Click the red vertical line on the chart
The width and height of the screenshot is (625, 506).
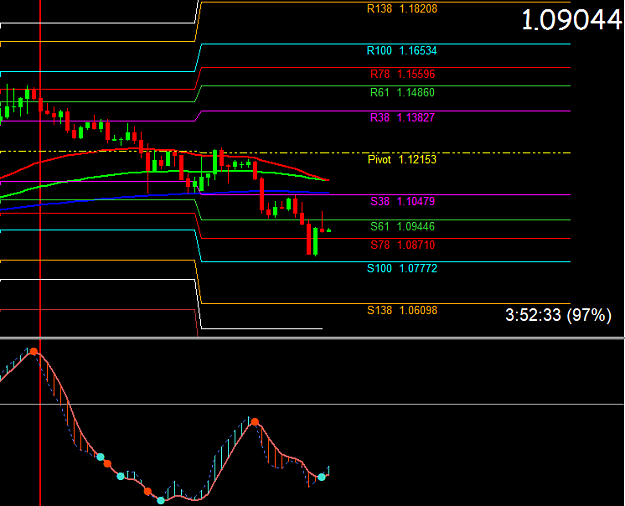40,253
